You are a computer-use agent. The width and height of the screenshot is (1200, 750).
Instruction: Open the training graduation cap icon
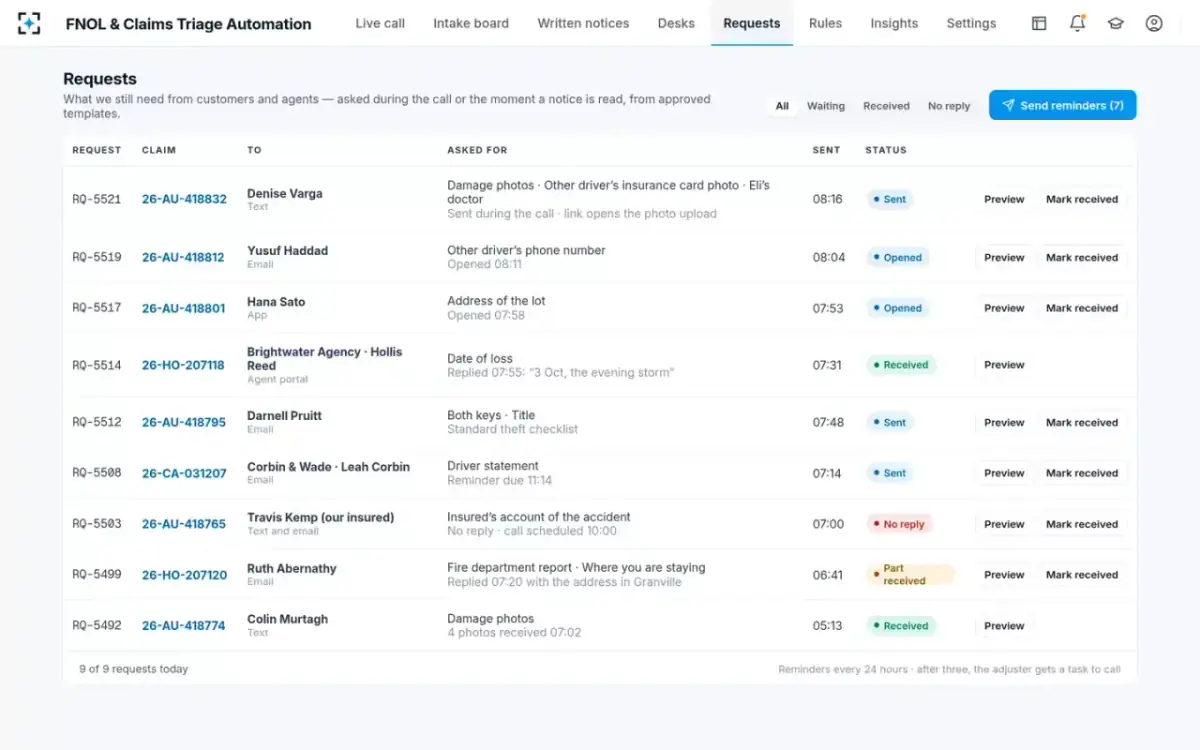(x=1116, y=23)
